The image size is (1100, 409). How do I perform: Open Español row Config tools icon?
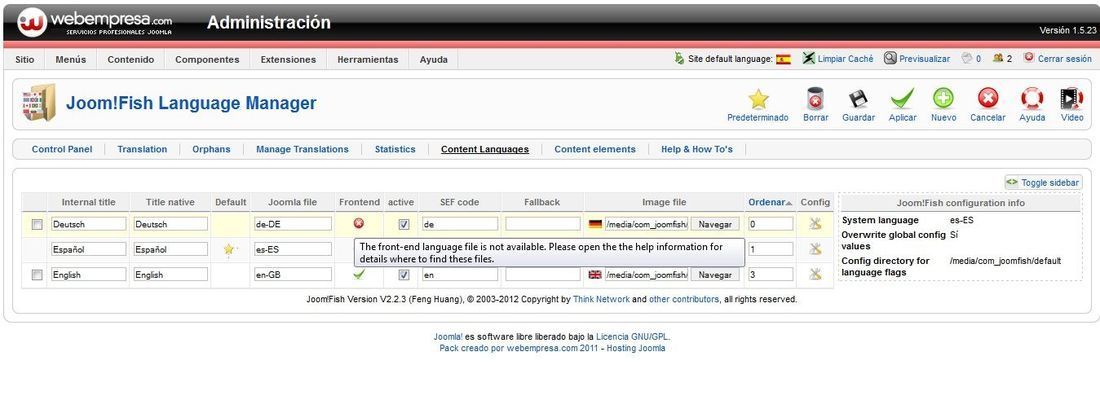(x=814, y=249)
